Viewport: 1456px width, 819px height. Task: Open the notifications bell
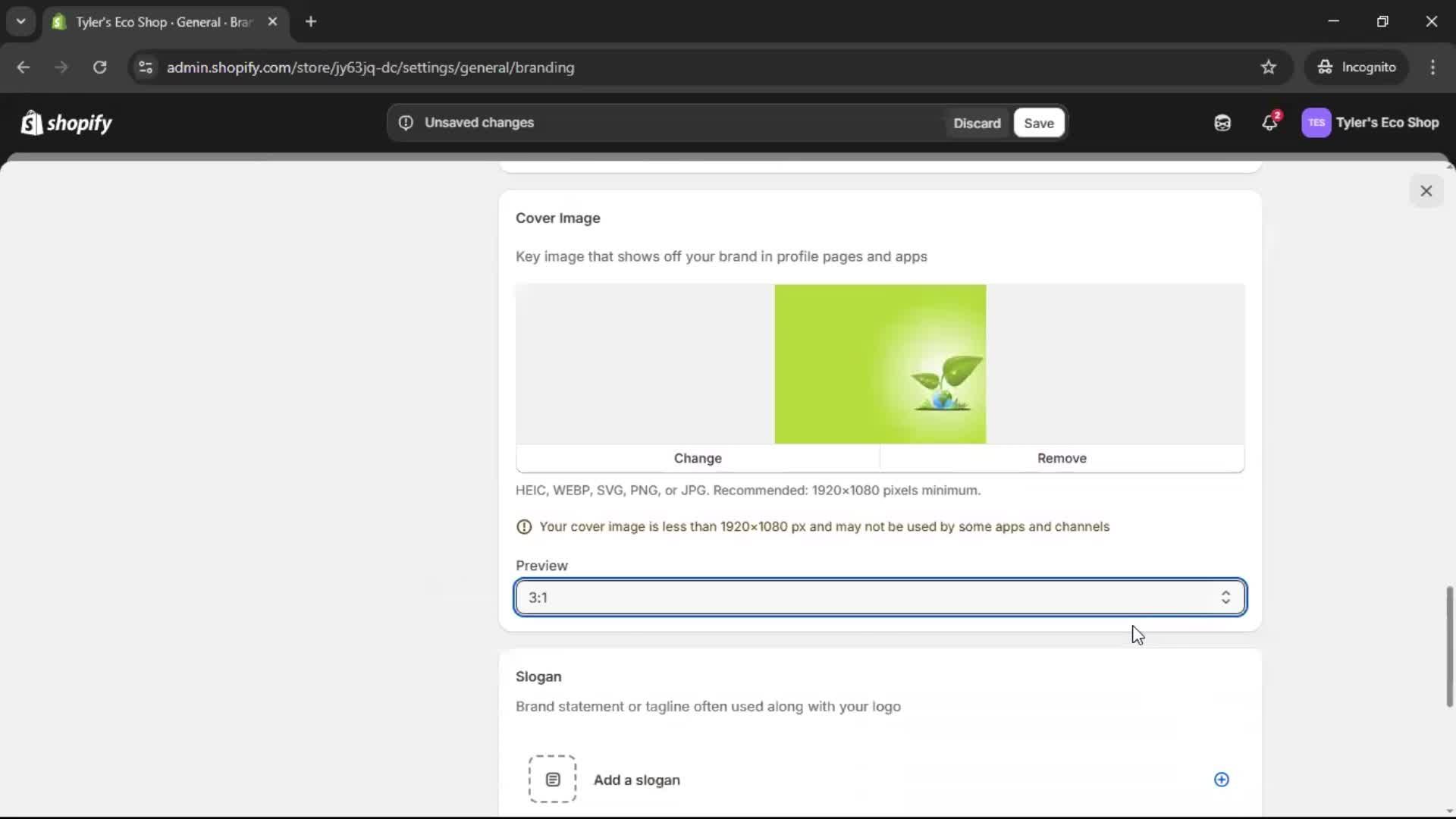(1269, 123)
